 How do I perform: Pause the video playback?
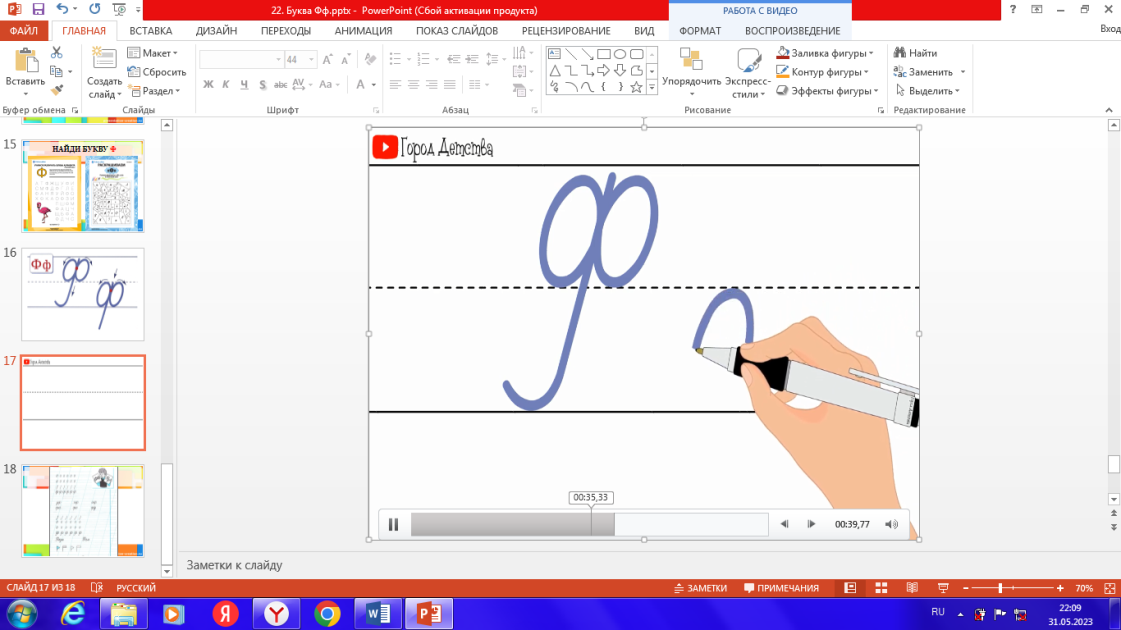tap(393, 524)
